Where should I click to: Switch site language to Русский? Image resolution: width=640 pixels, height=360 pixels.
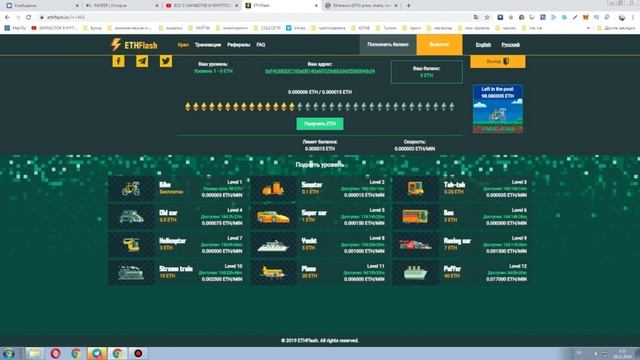click(510, 45)
